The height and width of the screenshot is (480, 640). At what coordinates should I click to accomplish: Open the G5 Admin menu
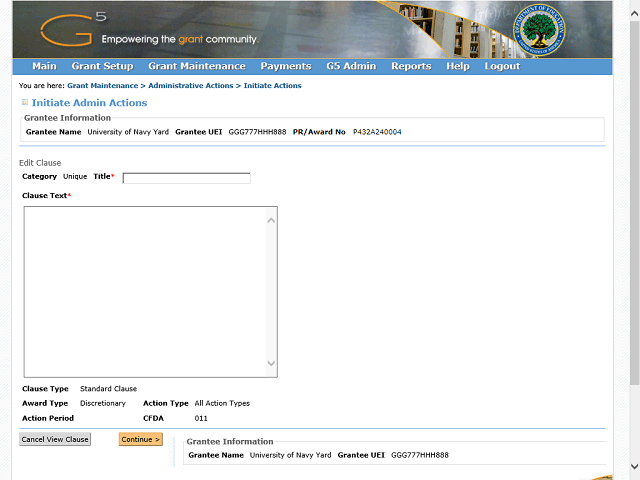point(351,66)
